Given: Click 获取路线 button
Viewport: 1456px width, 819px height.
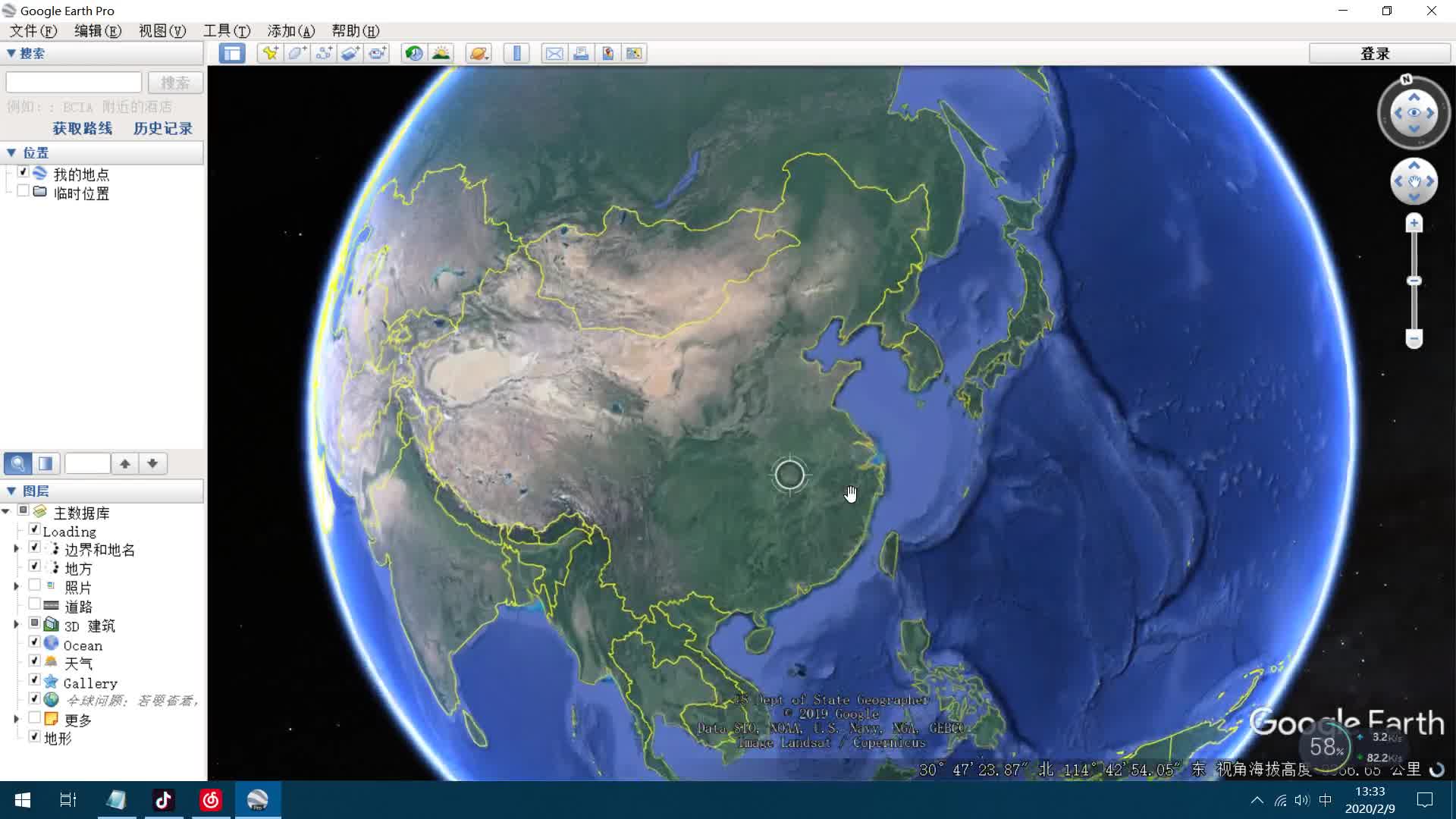Looking at the screenshot, I should (82, 128).
